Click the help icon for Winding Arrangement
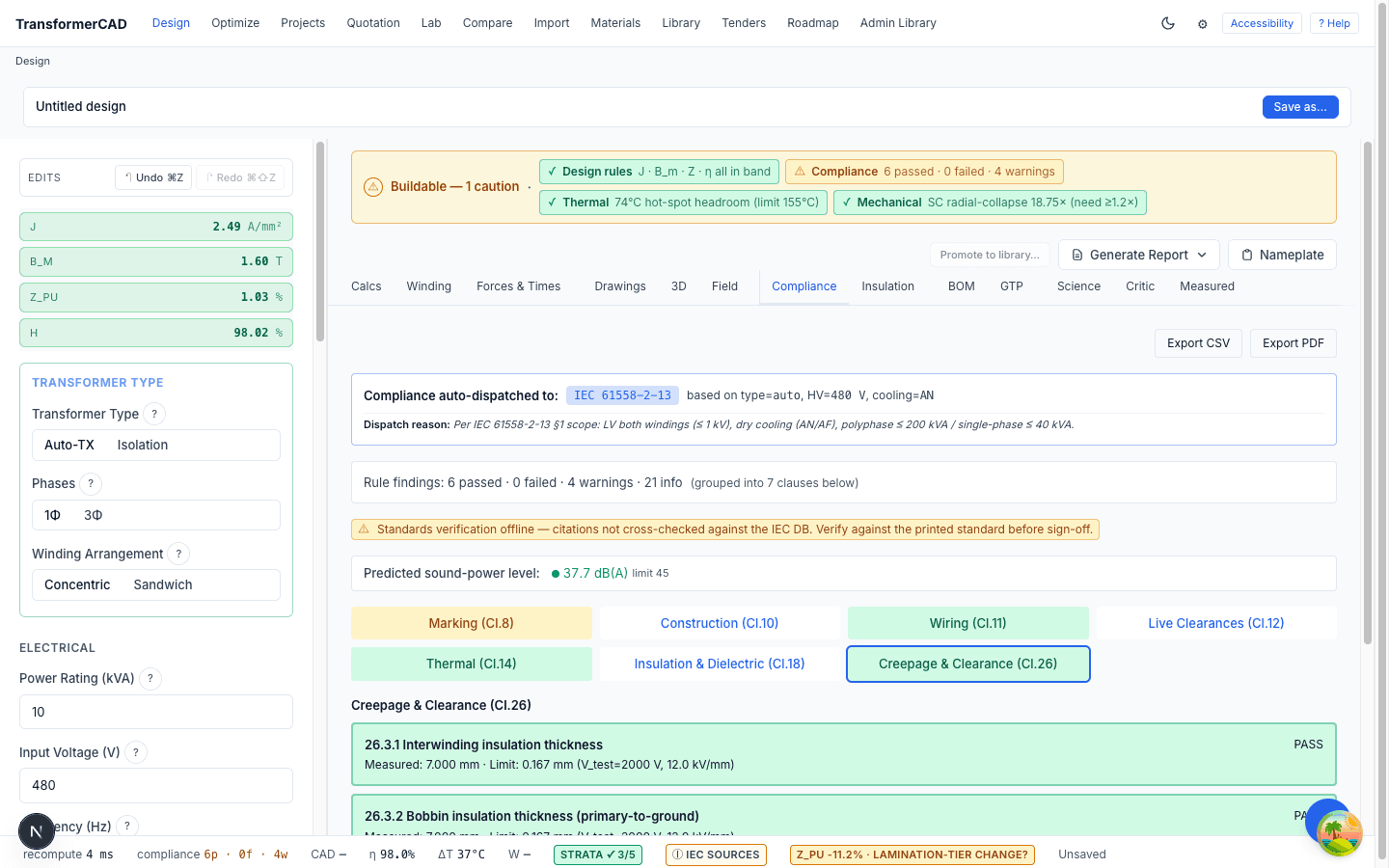This screenshot has width=1389, height=868. pyautogui.click(x=178, y=554)
